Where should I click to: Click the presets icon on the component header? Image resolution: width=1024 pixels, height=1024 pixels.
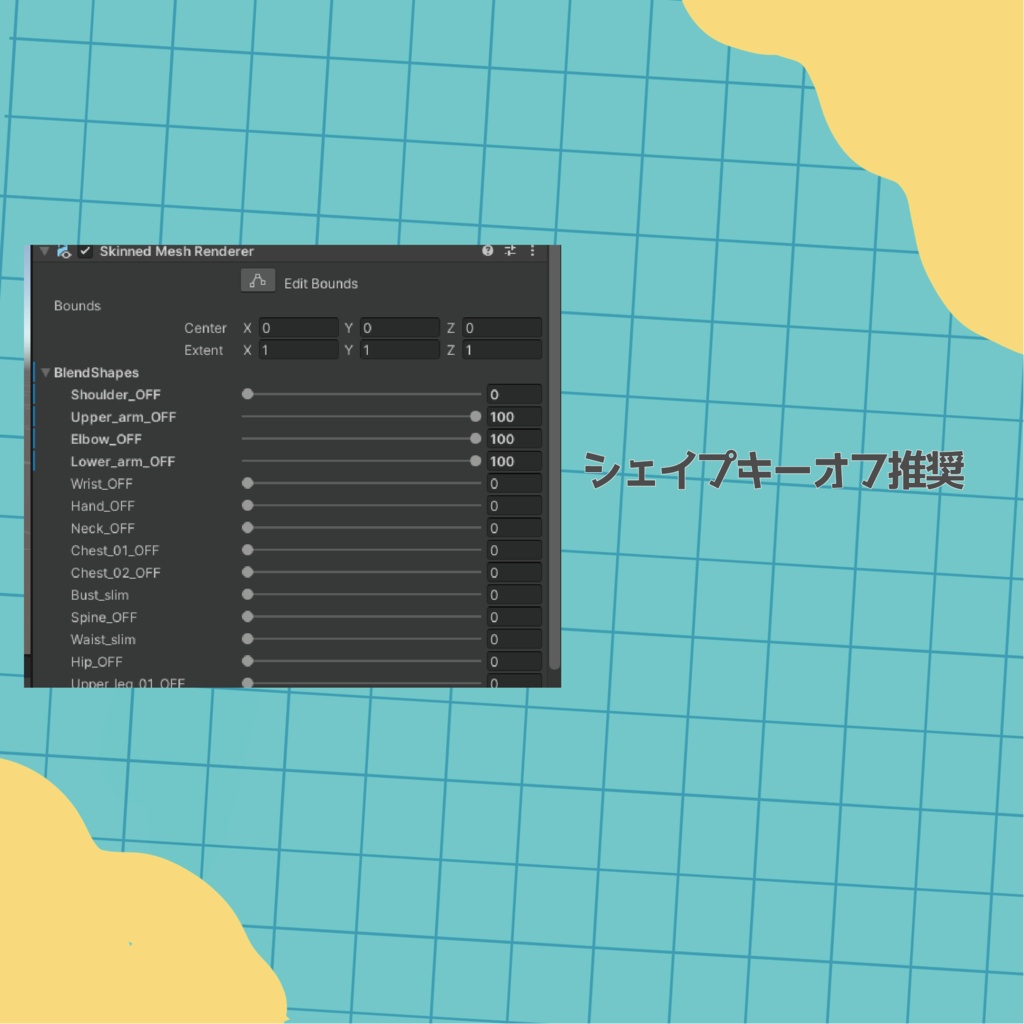point(509,252)
